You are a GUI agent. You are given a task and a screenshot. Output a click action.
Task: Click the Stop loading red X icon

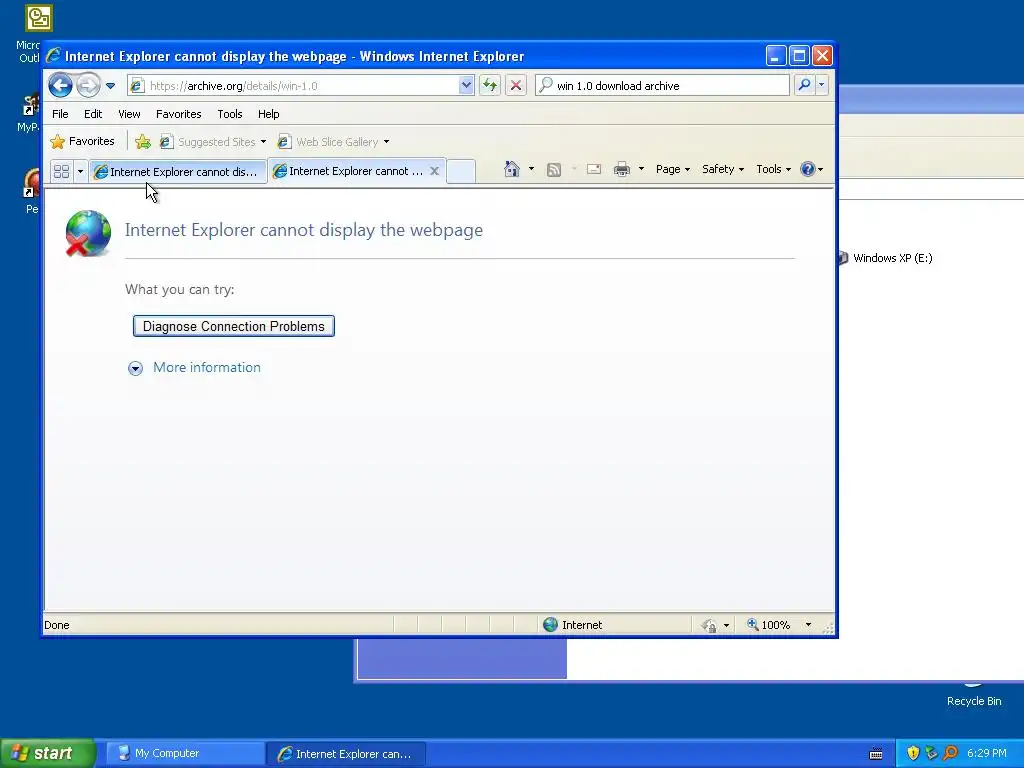516,86
